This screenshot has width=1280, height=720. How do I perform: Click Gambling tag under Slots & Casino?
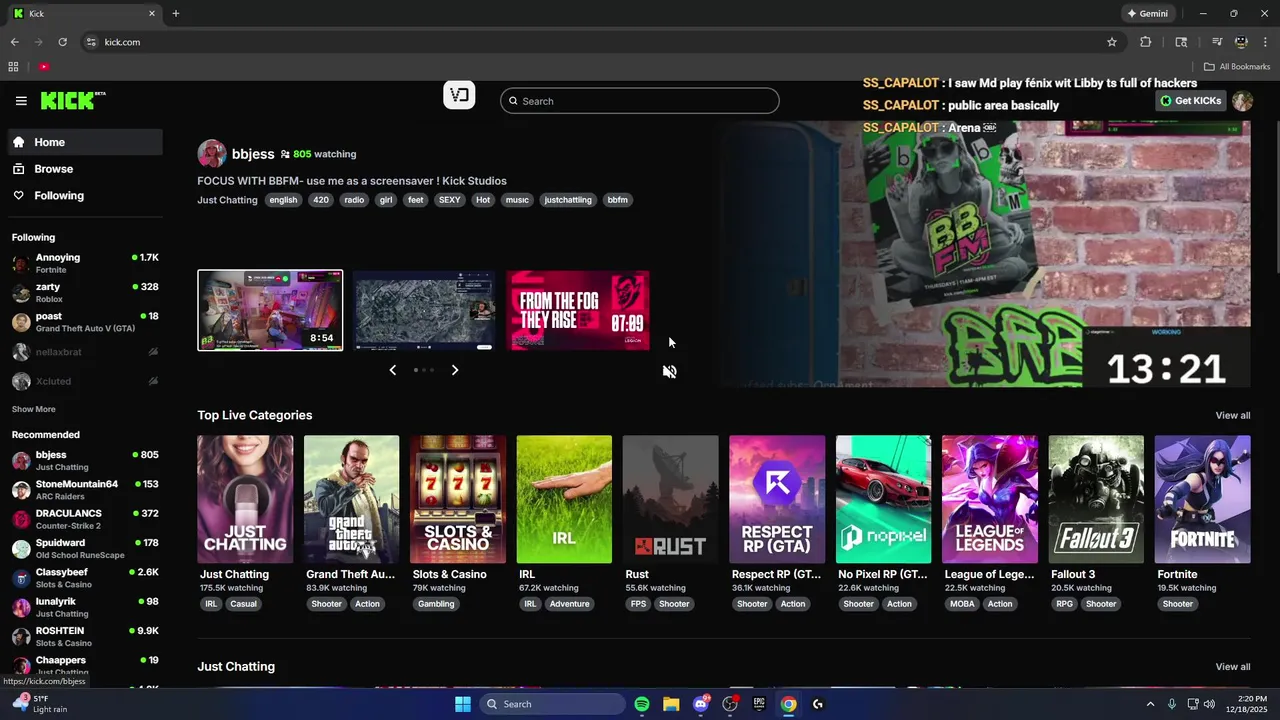coord(436,604)
